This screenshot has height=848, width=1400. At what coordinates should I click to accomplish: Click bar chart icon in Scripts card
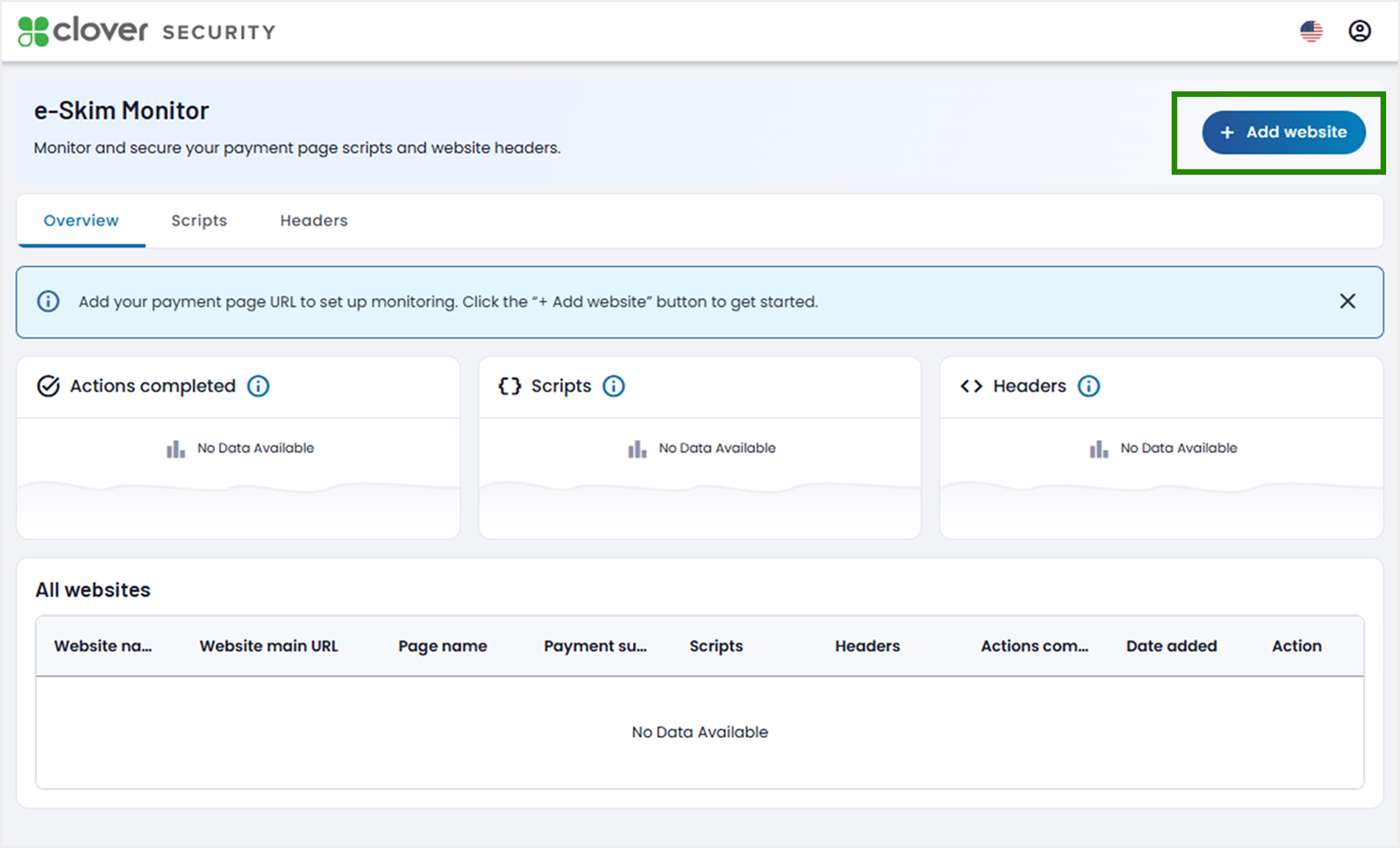637,449
